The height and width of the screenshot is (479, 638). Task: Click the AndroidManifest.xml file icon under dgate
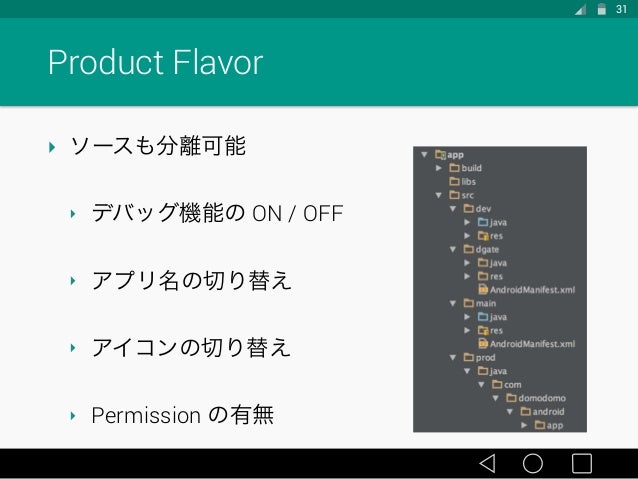[x=483, y=290]
